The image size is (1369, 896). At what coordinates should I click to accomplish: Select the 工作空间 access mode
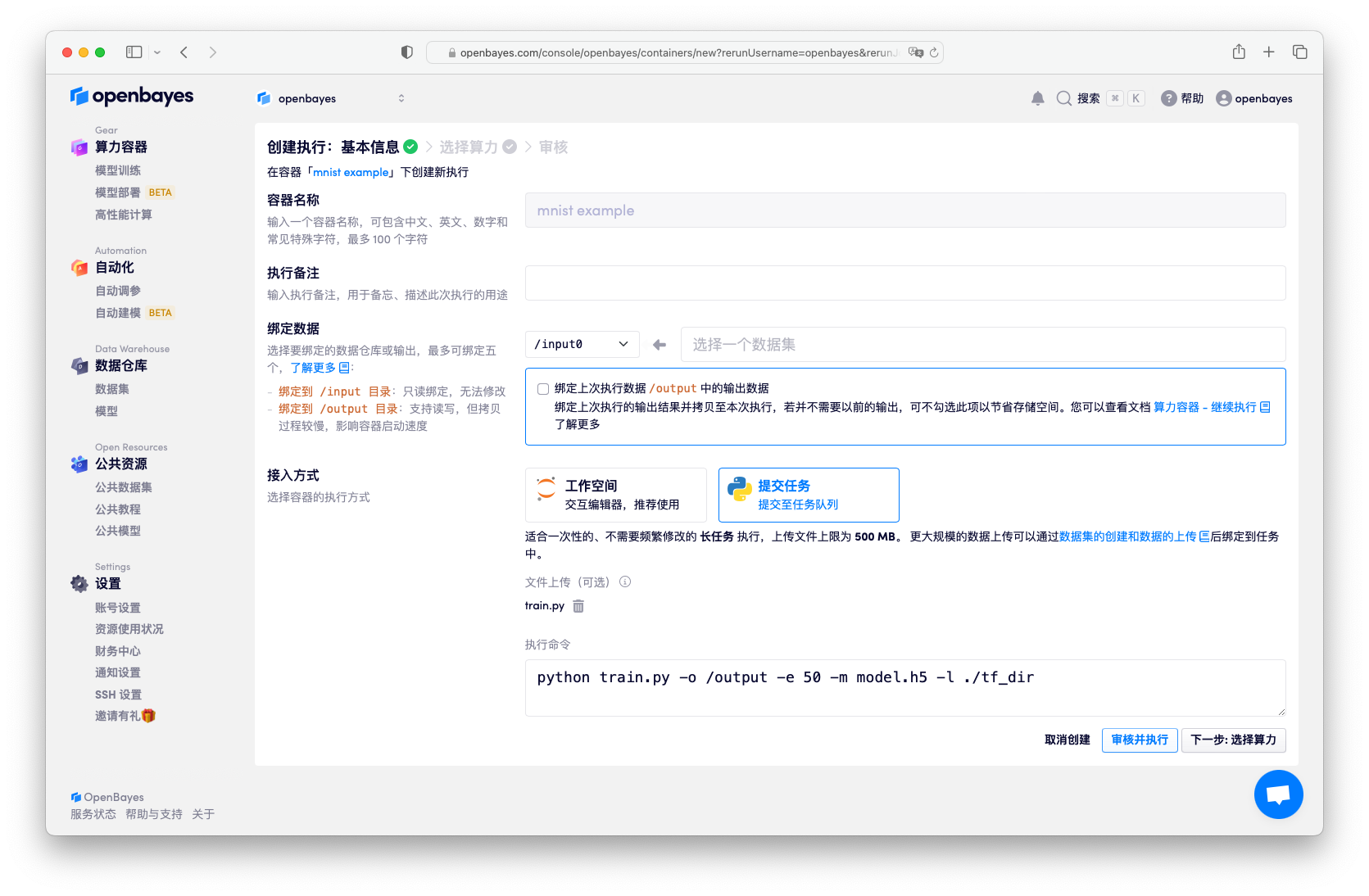tap(615, 495)
